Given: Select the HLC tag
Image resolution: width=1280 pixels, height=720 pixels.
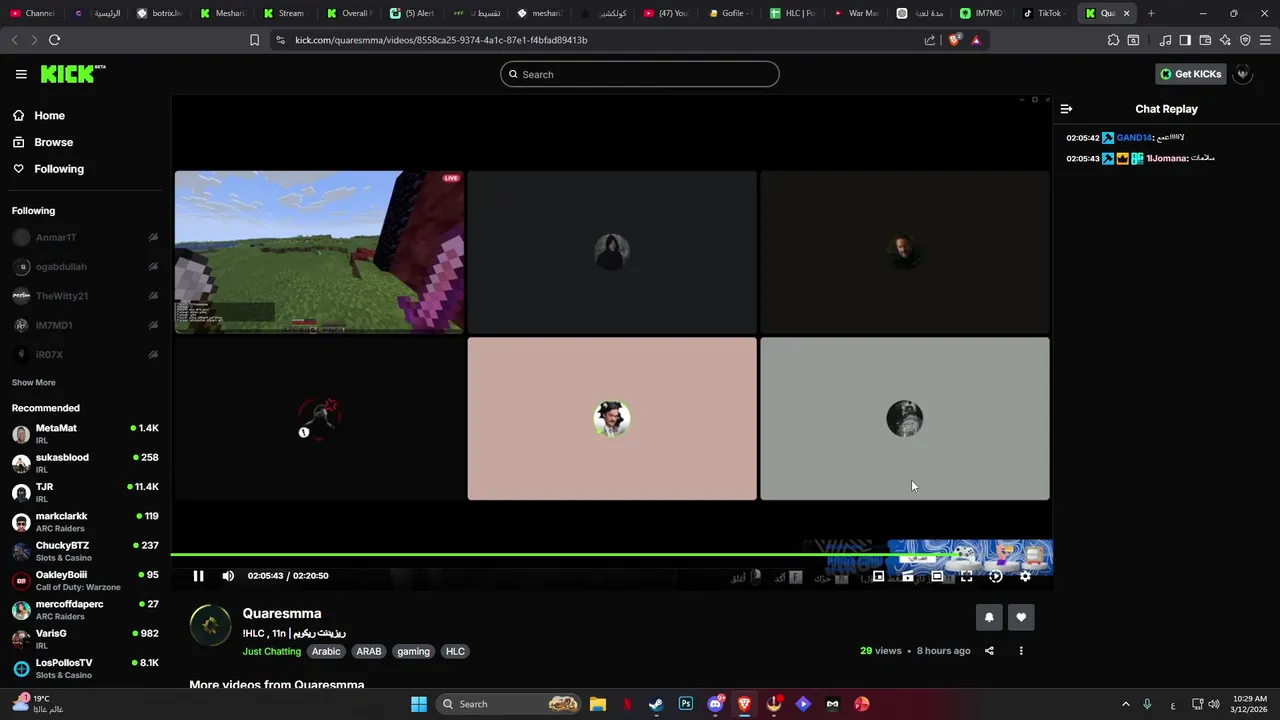Looking at the screenshot, I should (x=455, y=651).
